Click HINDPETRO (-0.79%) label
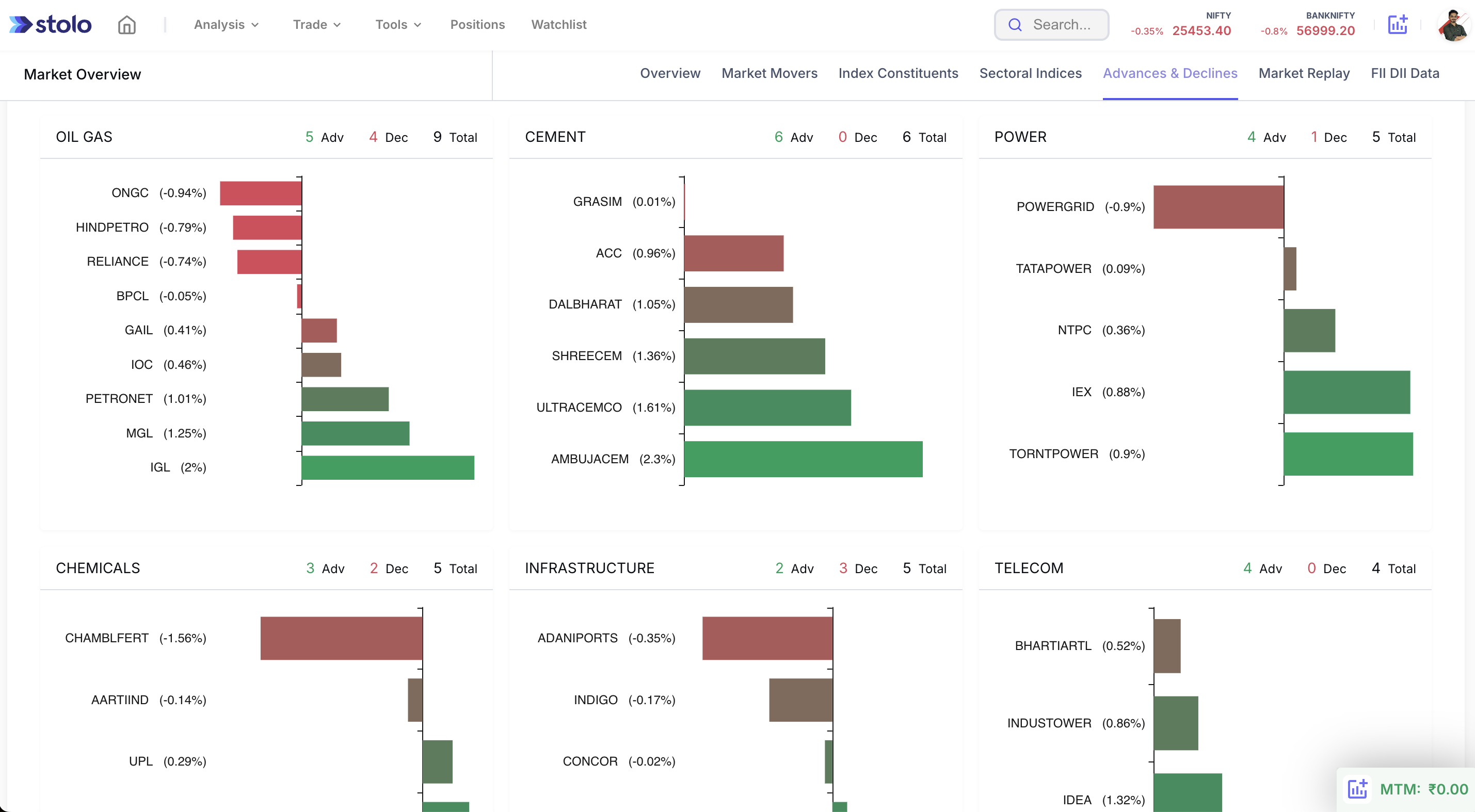The height and width of the screenshot is (812, 1475). [141, 227]
